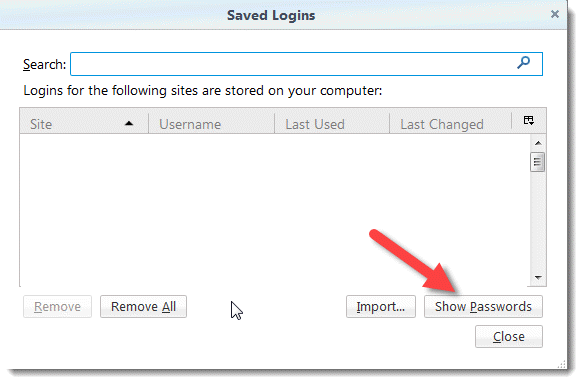583x384 pixels.
Task: Focus the Search input field
Action: [306, 64]
